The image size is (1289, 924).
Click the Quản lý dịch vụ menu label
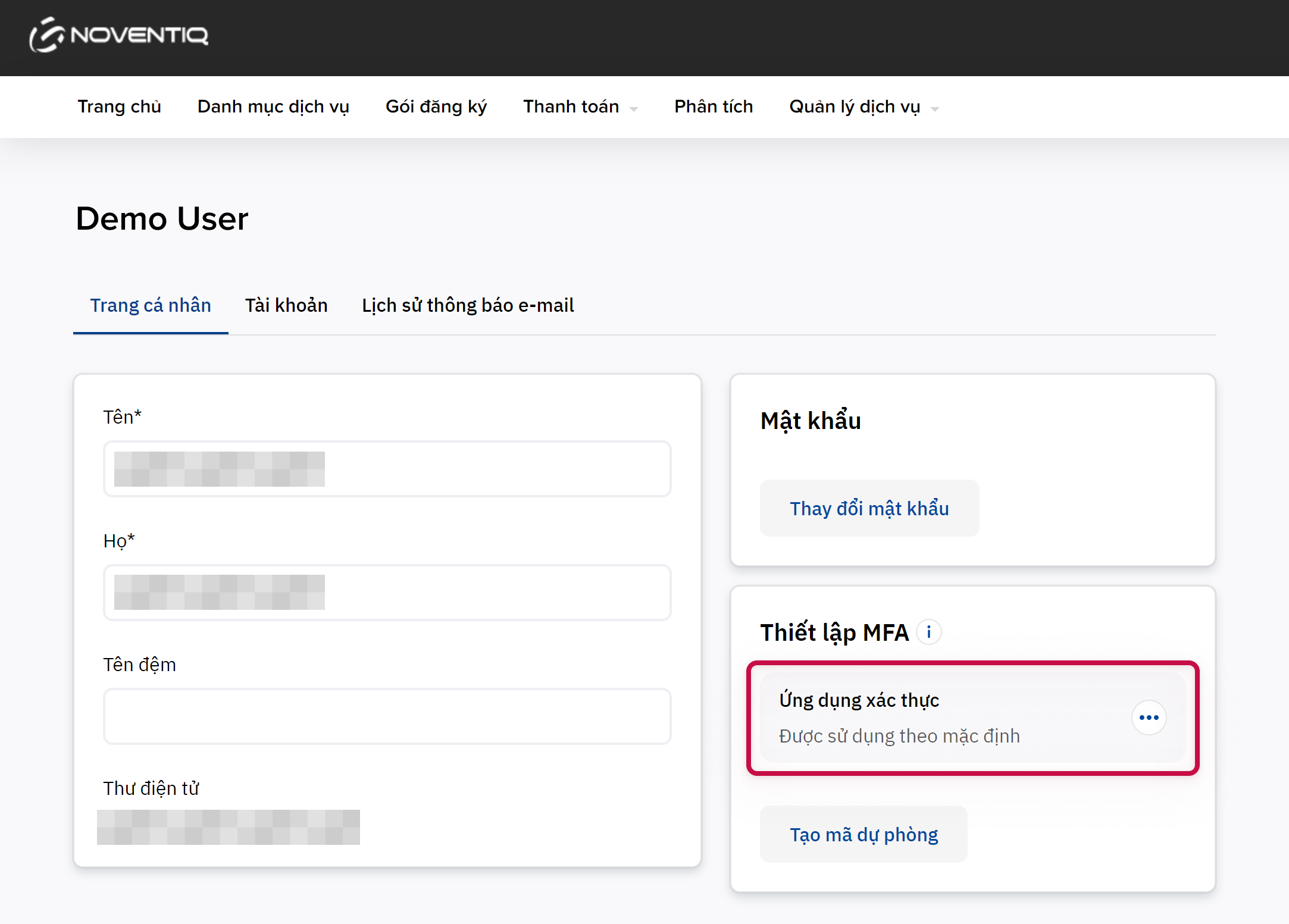[x=855, y=107]
